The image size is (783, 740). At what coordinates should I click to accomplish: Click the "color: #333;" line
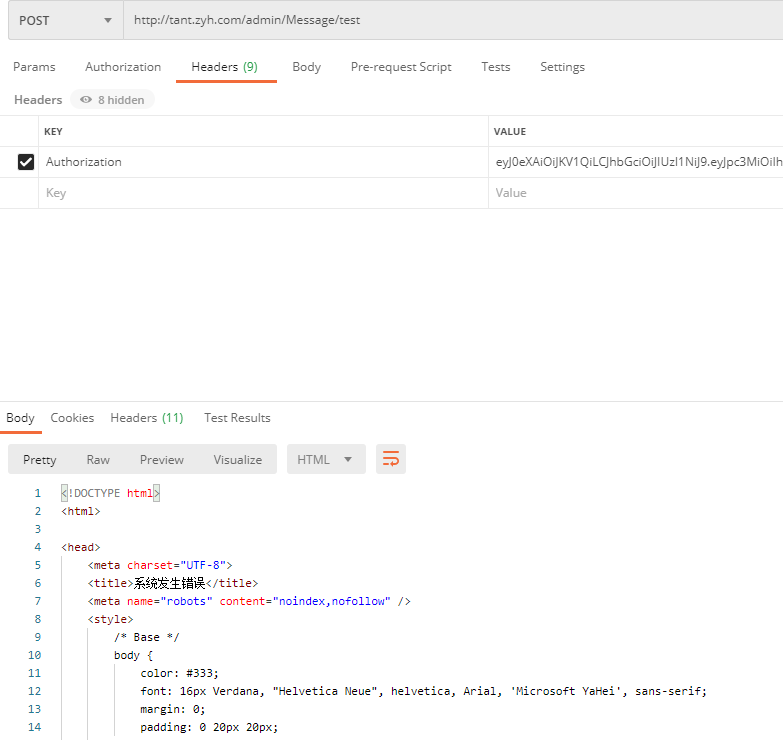click(x=179, y=673)
